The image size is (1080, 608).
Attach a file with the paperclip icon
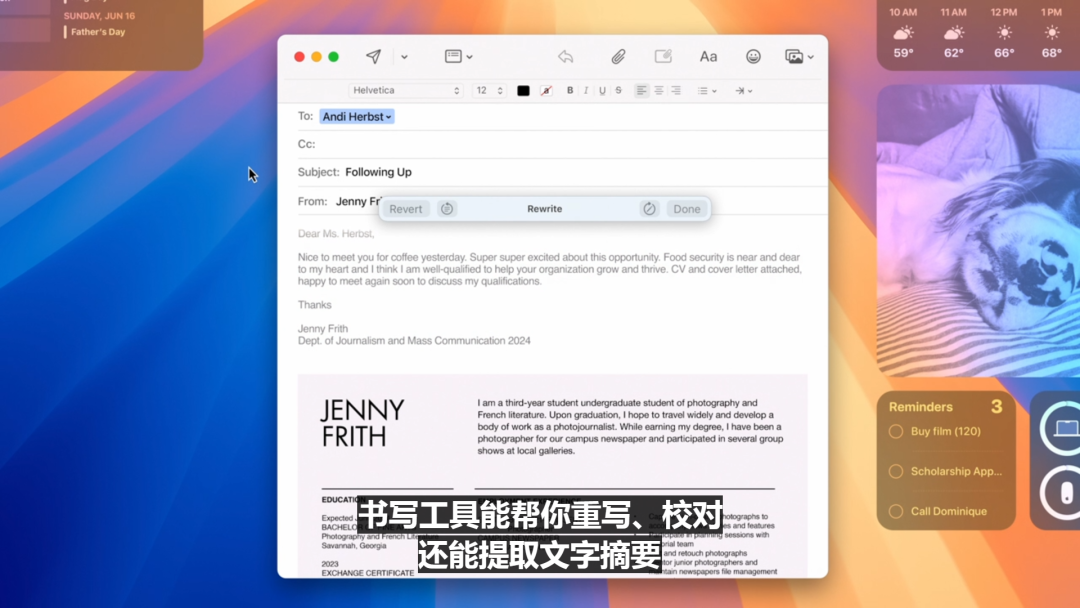pos(619,56)
